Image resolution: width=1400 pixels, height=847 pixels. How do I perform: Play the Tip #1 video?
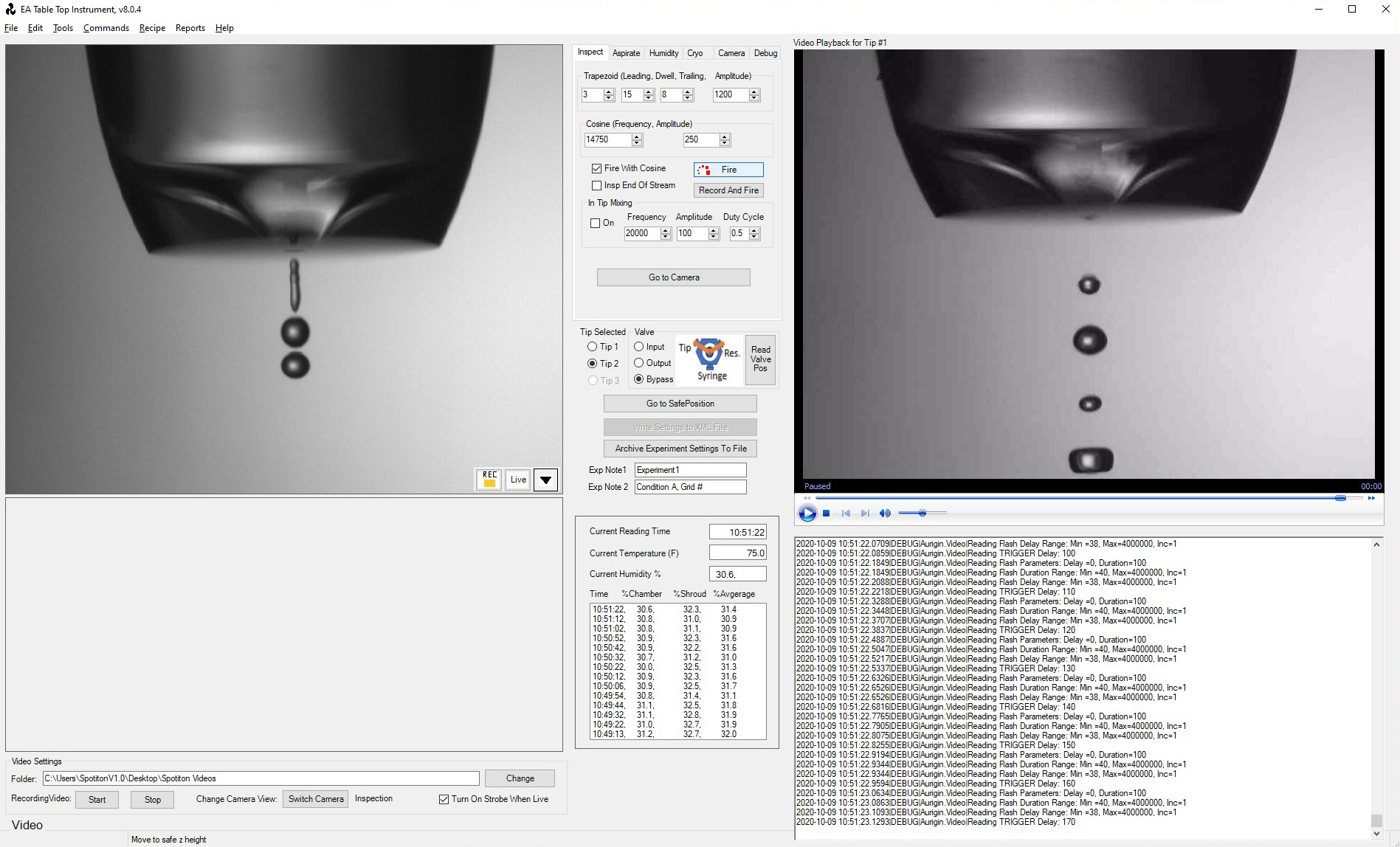click(x=807, y=514)
